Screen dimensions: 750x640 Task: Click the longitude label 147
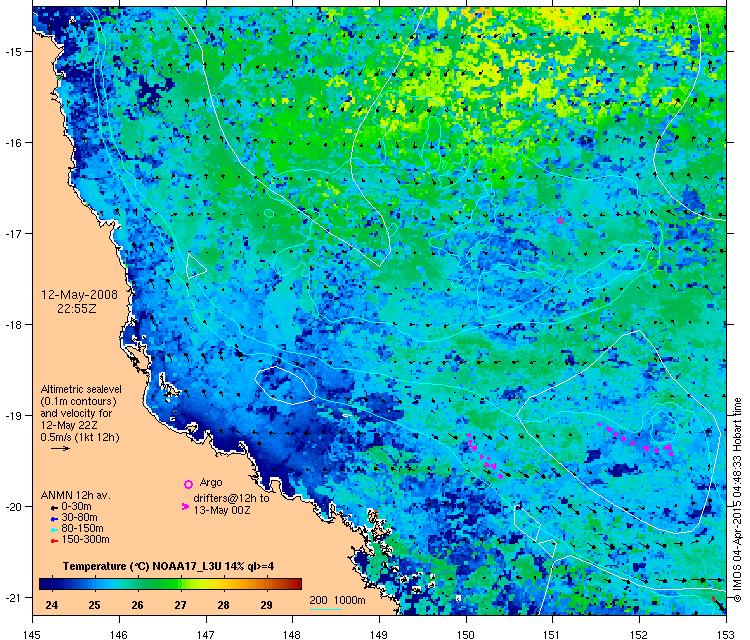tap(206, 635)
